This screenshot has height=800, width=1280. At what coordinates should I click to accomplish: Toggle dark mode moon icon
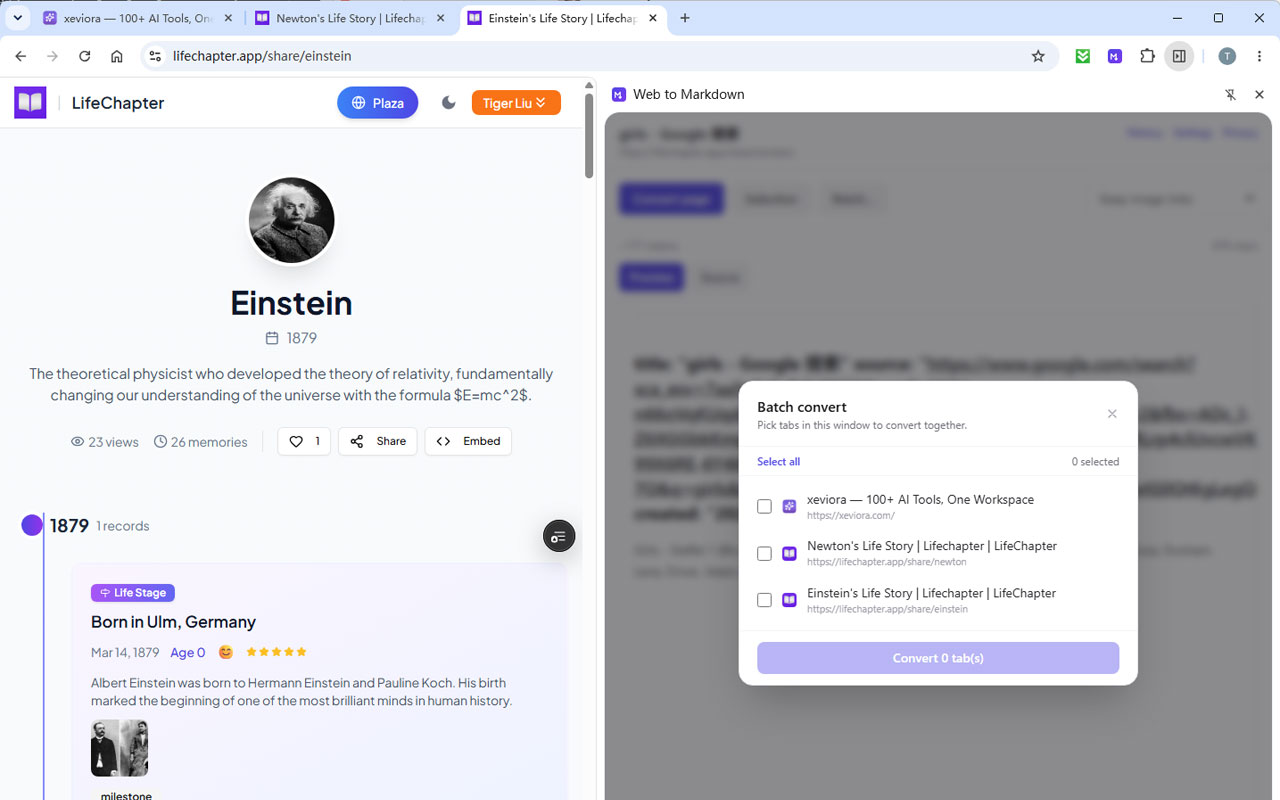tap(449, 103)
